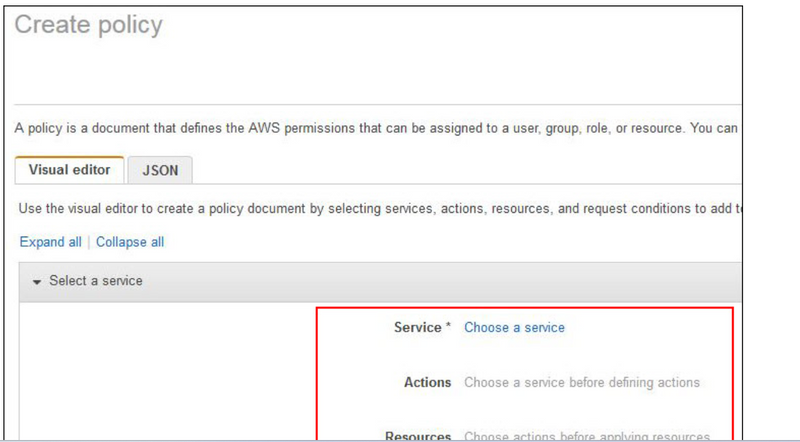This screenshot has width=800, height=442.
Task: Collapse the Select a service triangle
Action: click(x=37, y=282)
